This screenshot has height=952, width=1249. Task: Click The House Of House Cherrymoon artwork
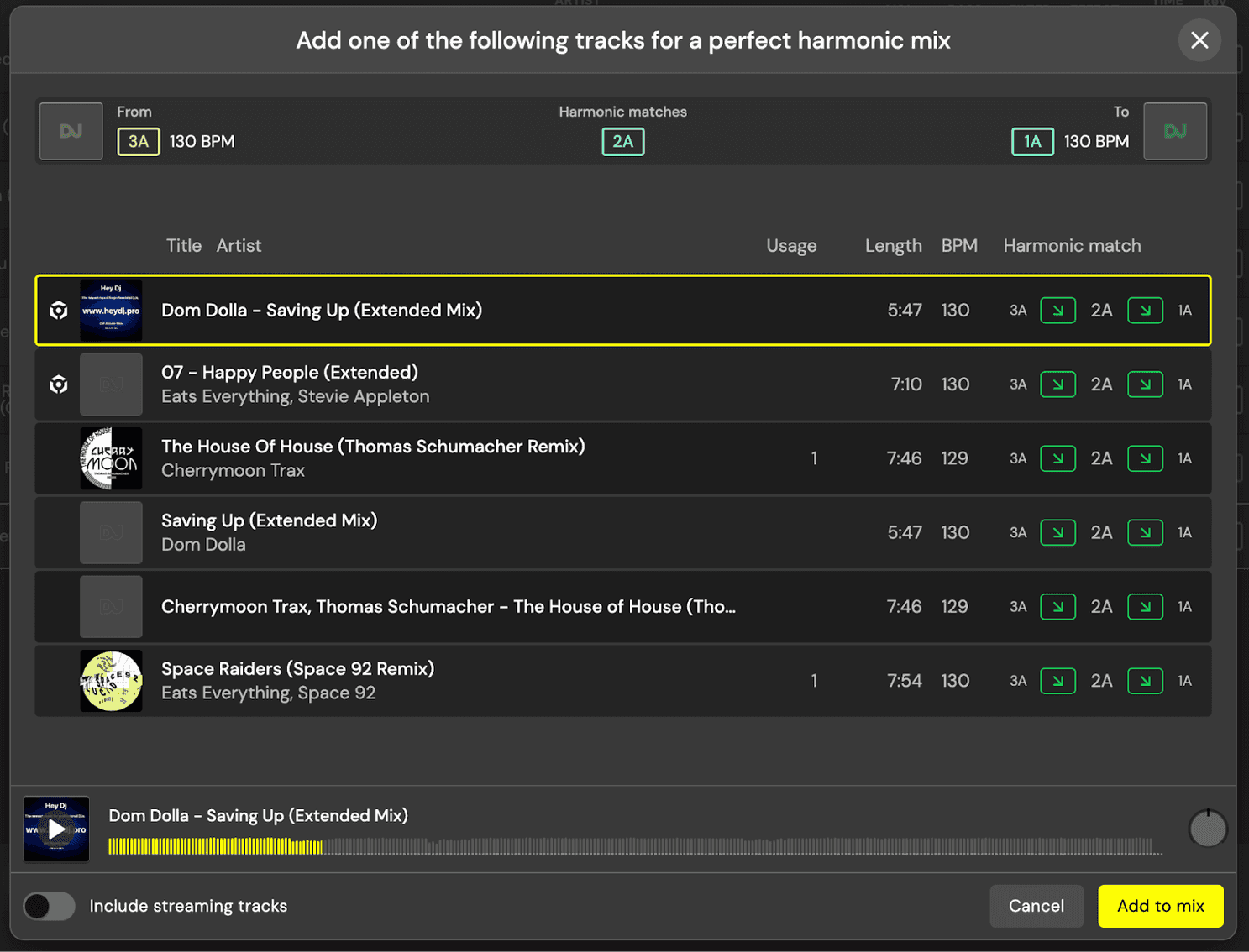click(111, 458)
